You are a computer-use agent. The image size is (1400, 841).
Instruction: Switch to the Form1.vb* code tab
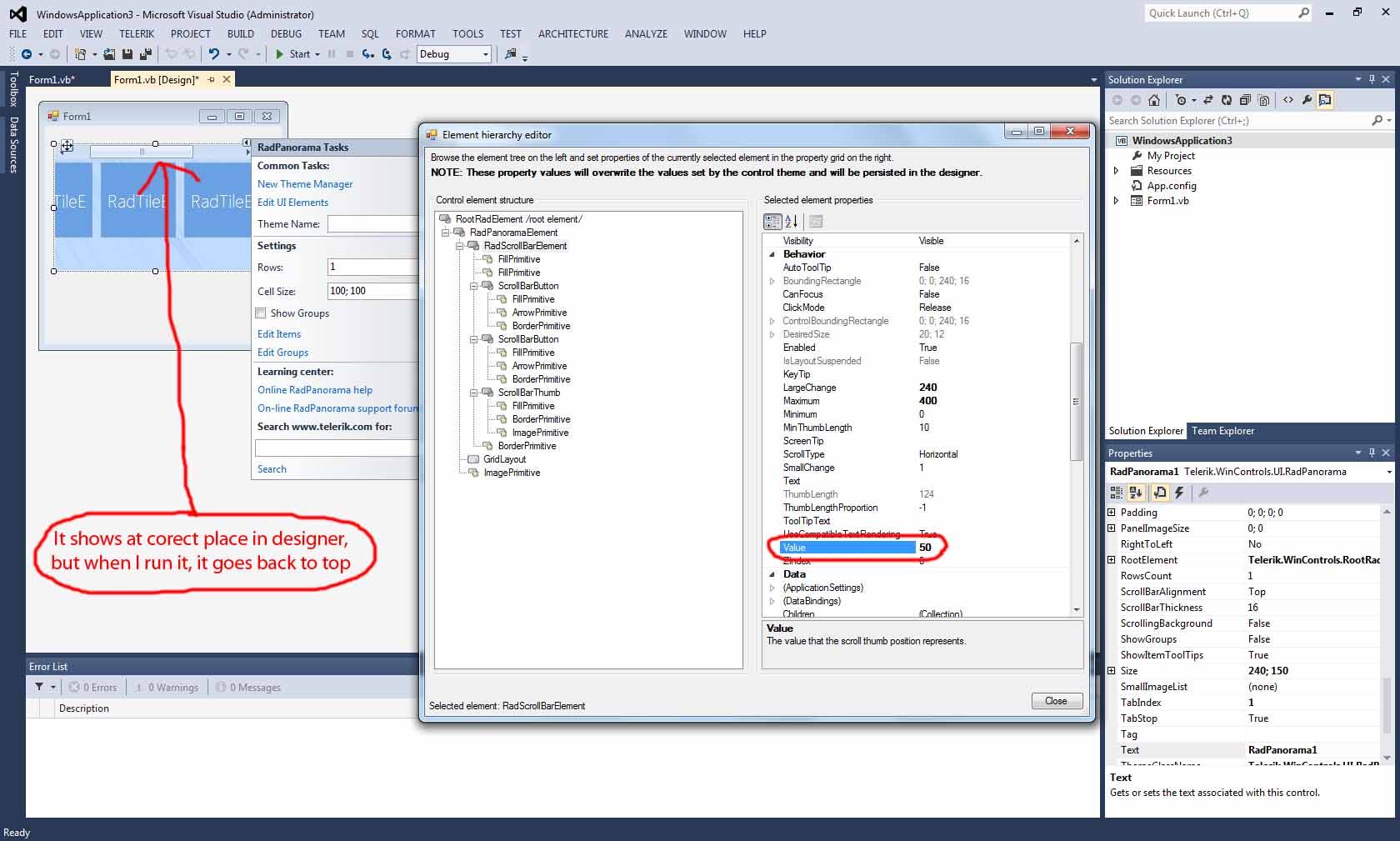[52, 80]
